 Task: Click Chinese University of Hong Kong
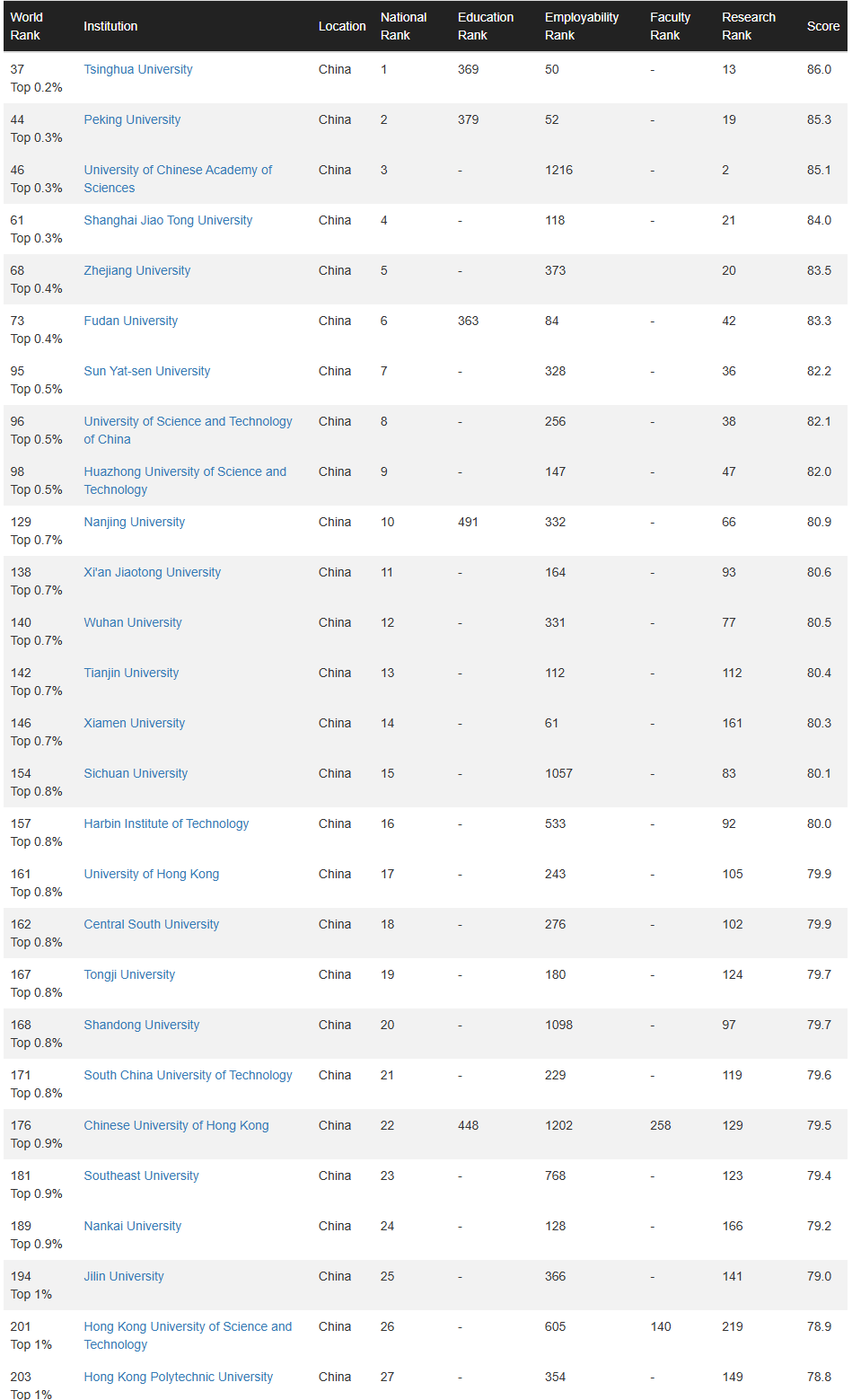176,1125
